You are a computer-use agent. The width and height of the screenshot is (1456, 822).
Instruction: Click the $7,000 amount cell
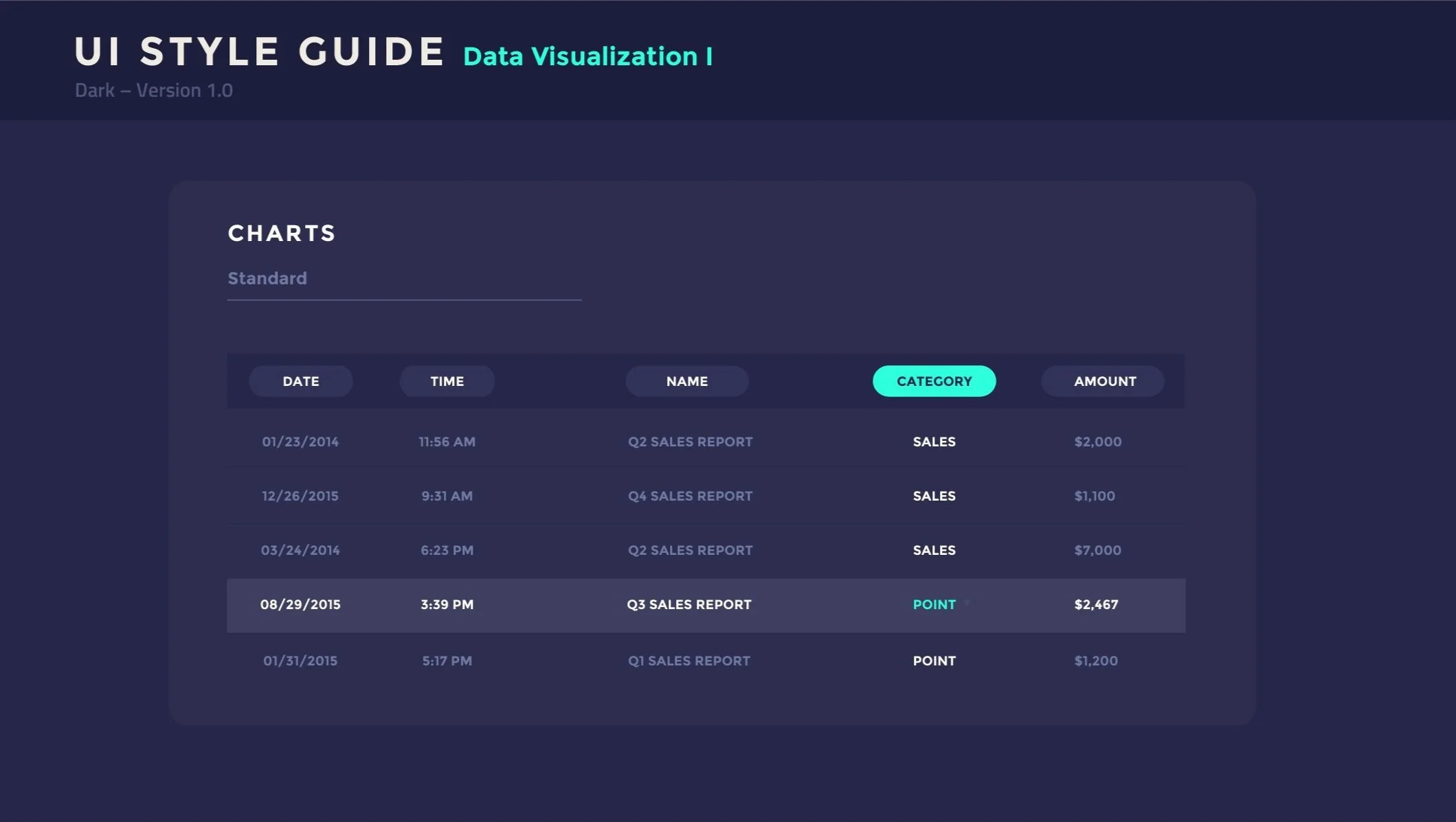[x=1097, y=550]
